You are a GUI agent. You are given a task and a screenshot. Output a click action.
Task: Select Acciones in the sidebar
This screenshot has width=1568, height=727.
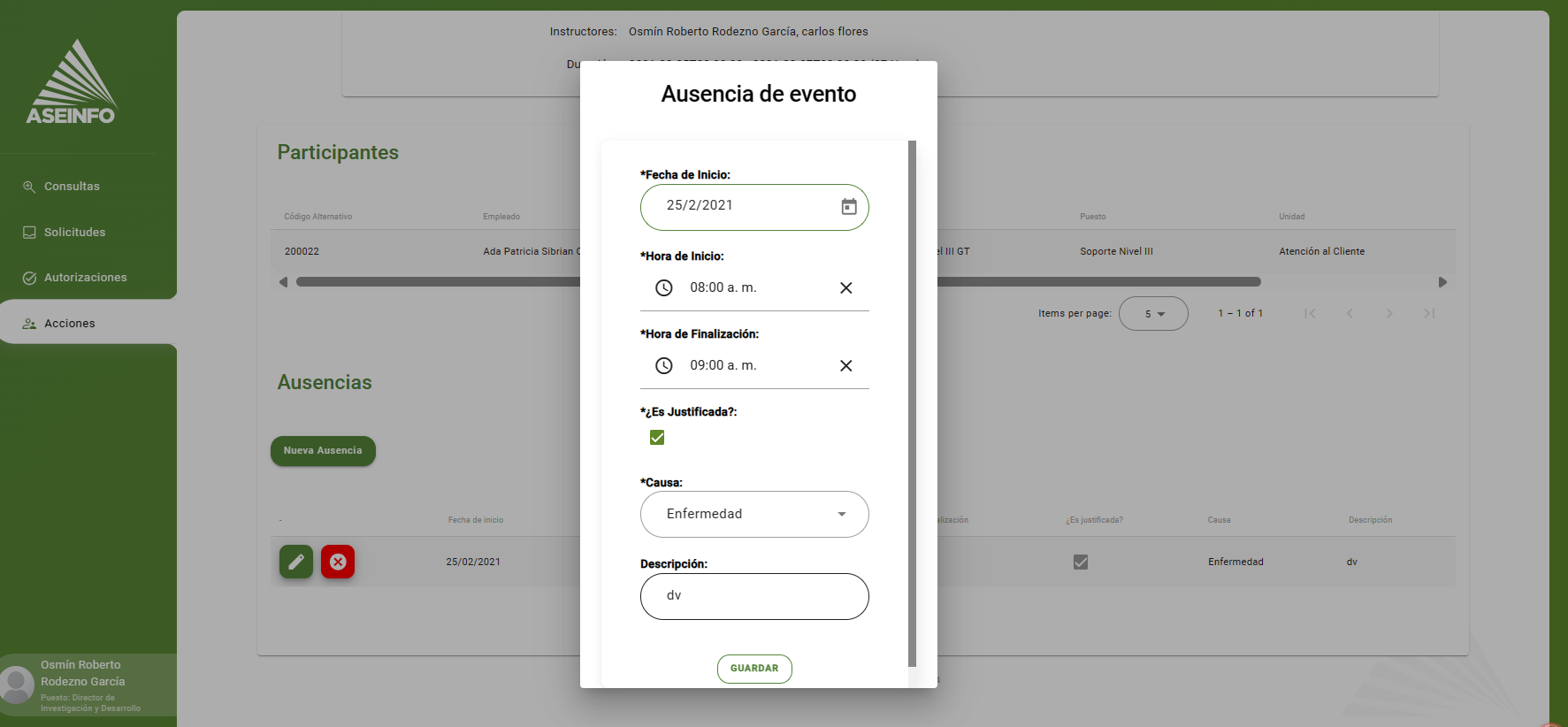pyautogui.click(x=69, y=324)
